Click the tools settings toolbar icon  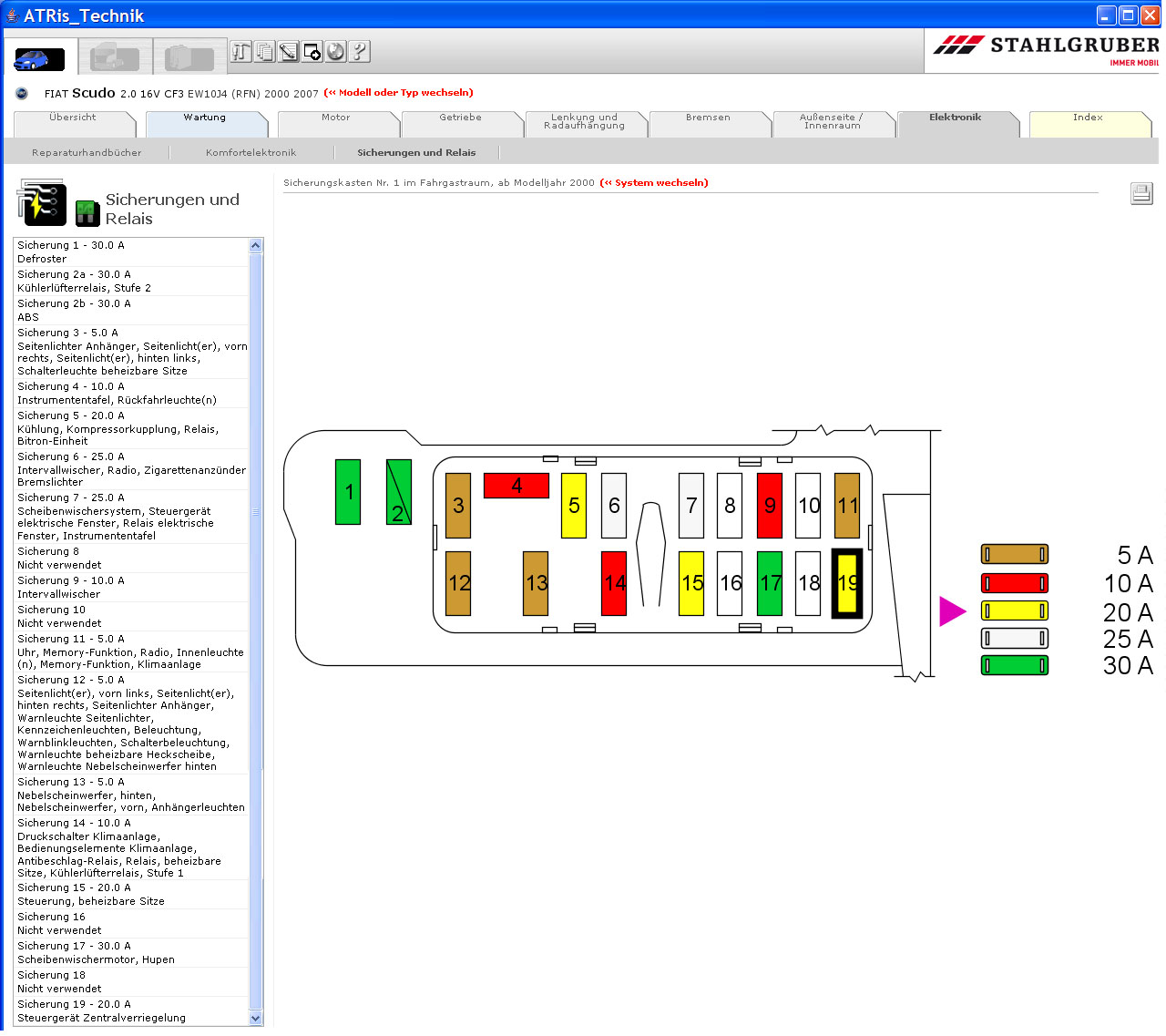click(241, 52)
